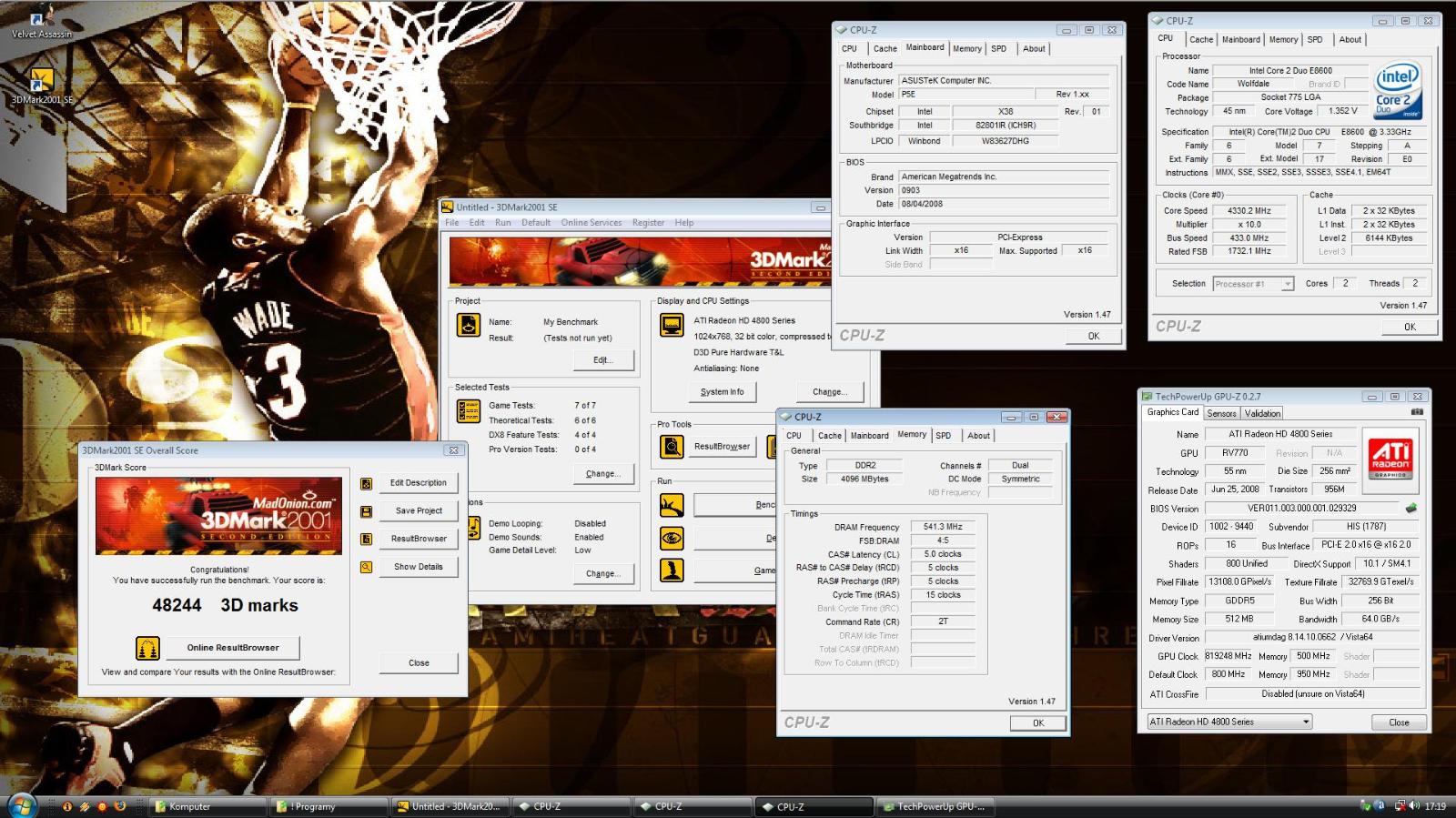1456x818 pixels.
Task: Click the GPU-Z screenshot camera icon
Action: point(1417,412)
